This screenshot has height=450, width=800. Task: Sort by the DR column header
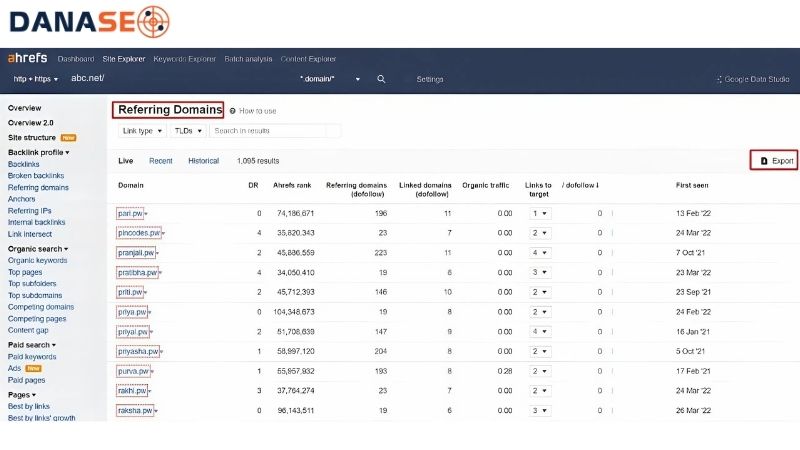click(x=253, y=185)
